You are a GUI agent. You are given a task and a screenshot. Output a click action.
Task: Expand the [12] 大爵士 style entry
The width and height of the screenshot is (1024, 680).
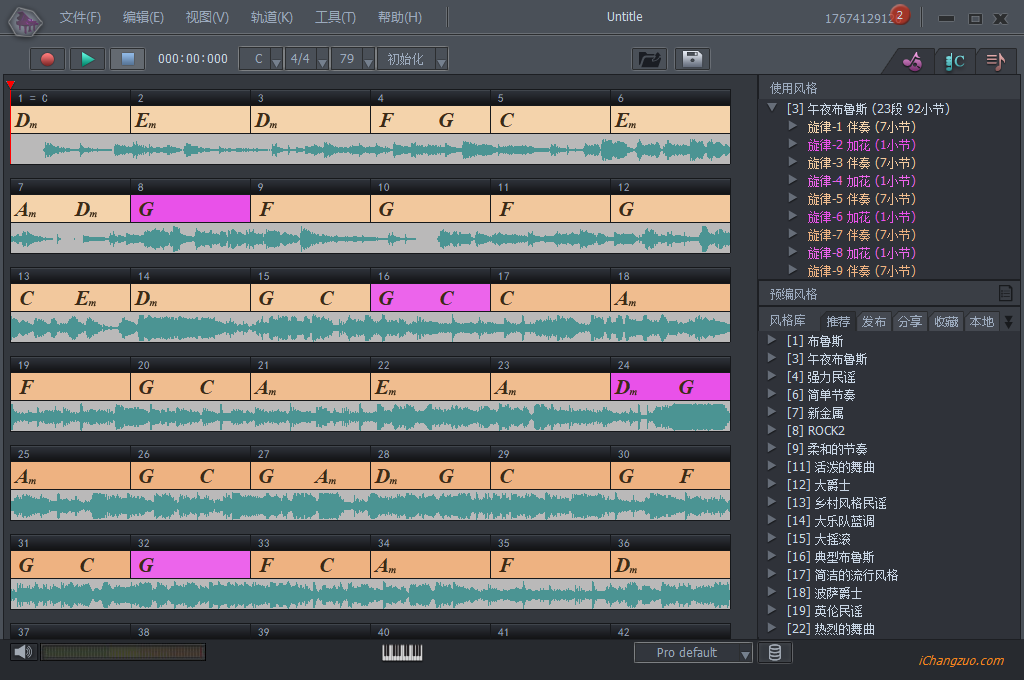click(772, 485)
